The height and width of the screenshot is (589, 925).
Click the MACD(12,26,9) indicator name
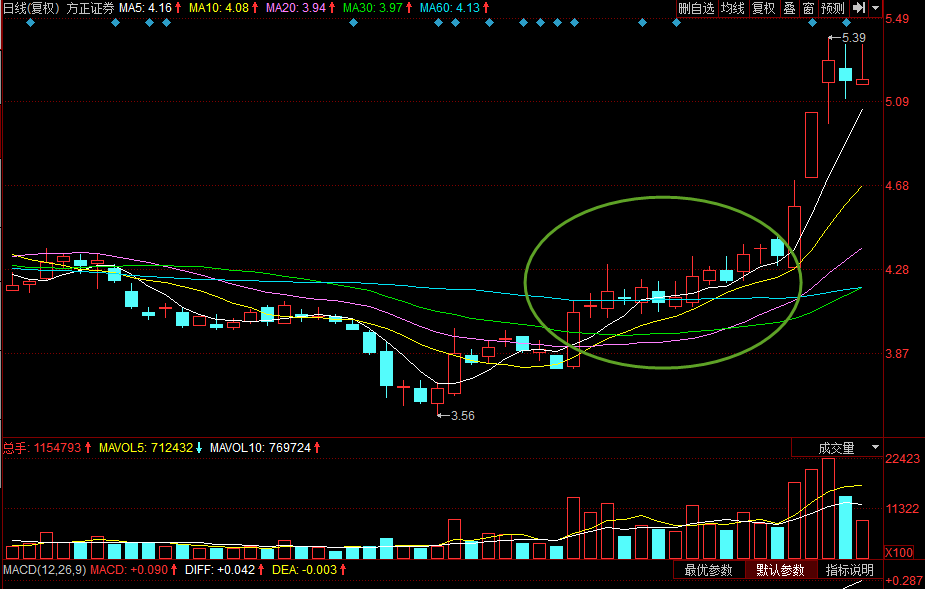click(45, 570)
